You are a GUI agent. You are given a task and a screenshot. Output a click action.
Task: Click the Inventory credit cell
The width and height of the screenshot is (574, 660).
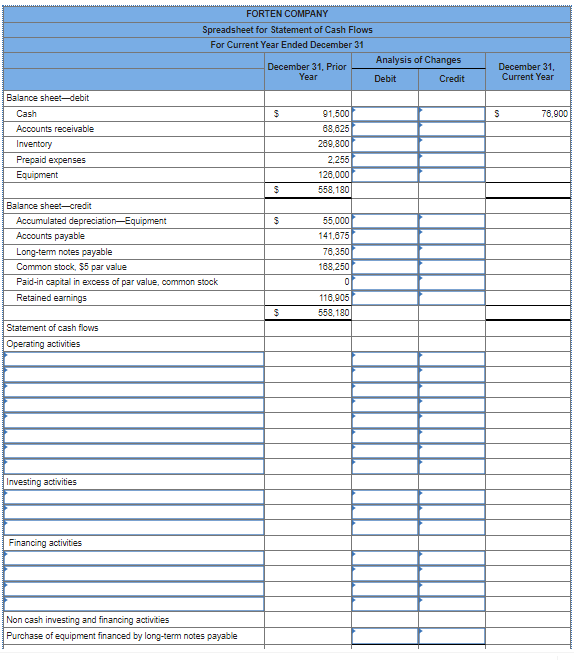point(452,144)
